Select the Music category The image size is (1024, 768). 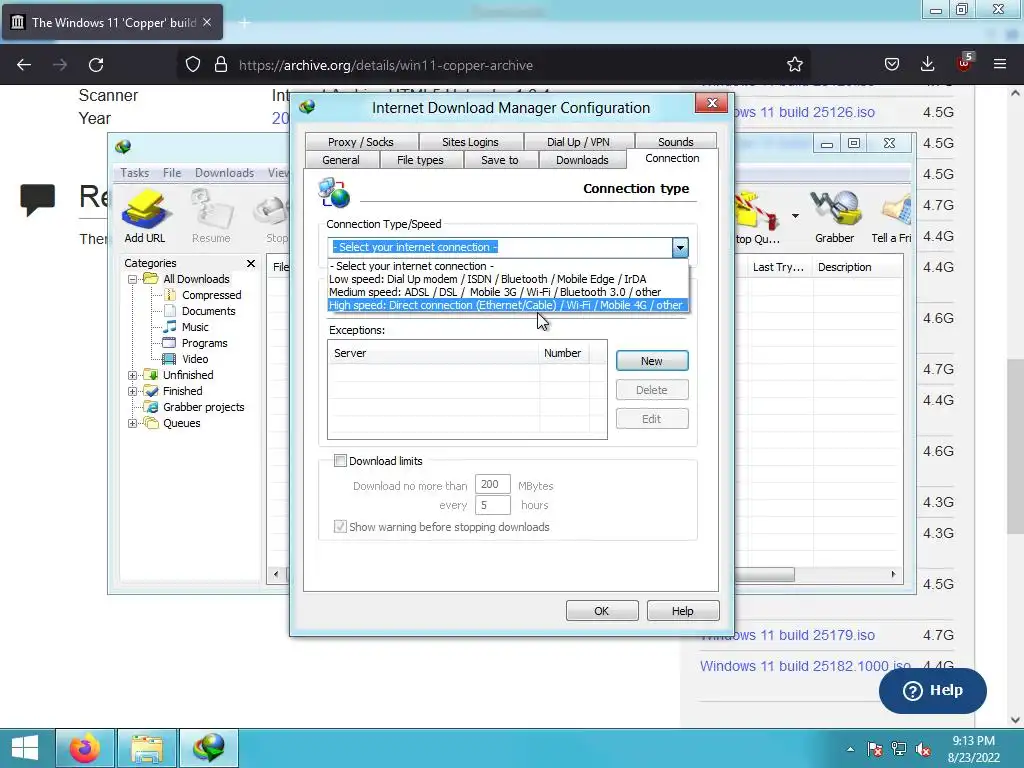195,327
